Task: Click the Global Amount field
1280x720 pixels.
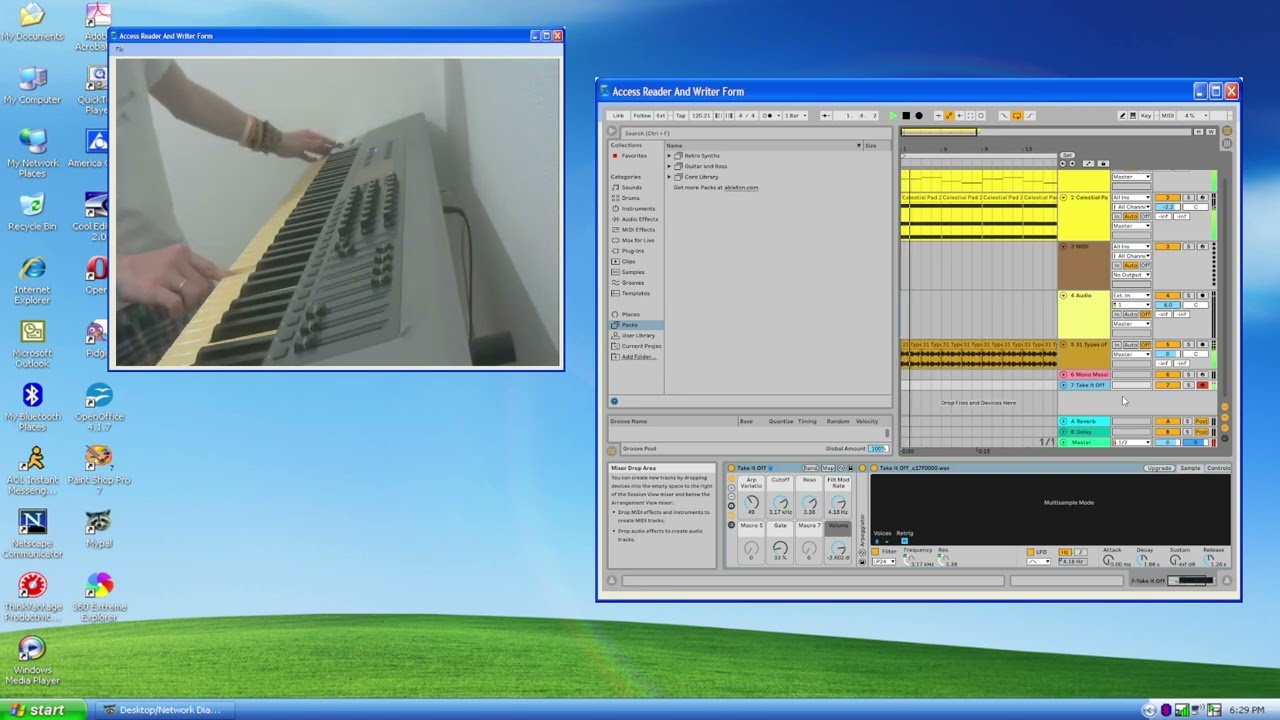Action: (878, 448)
